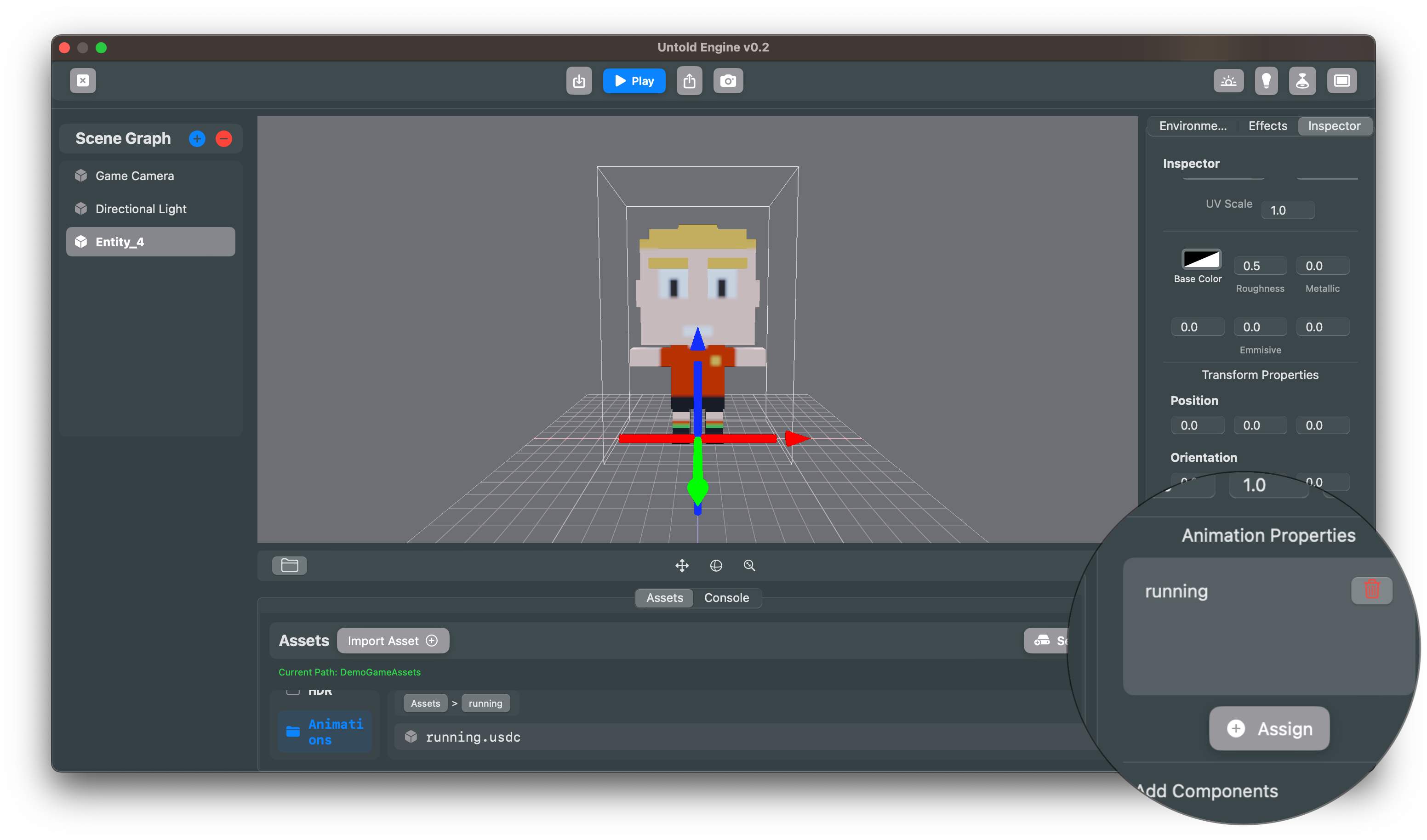
Task: Click the Import Asset button
Action: pos(393,640)
